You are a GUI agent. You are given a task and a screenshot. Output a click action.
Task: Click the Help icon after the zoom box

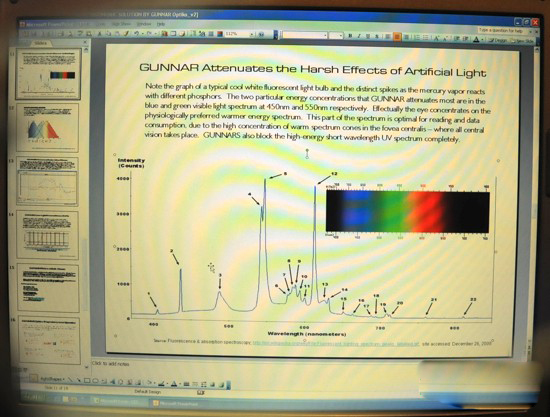tap(261, 34)
